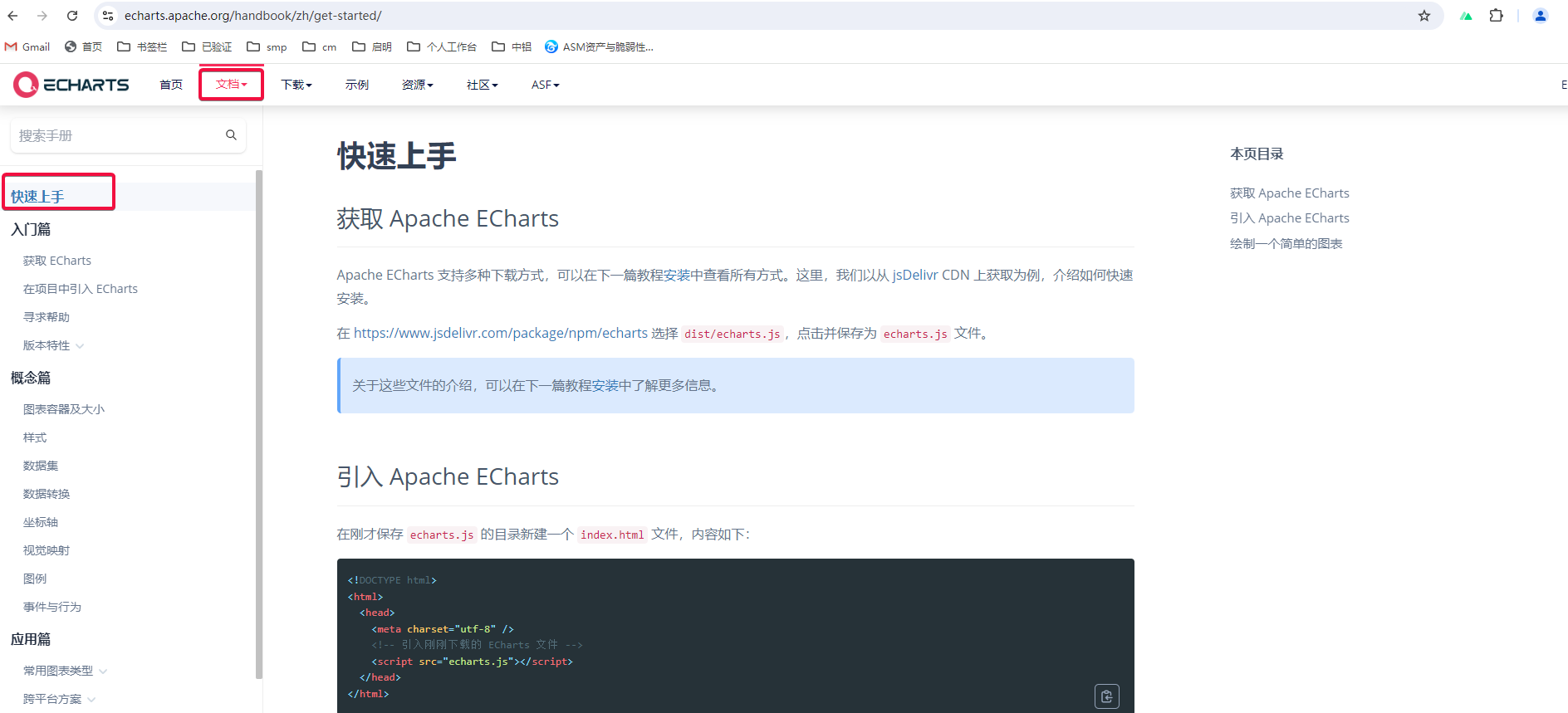
Task: Open 图表容器及大小 sidebar entry
Action: [64, 409]
